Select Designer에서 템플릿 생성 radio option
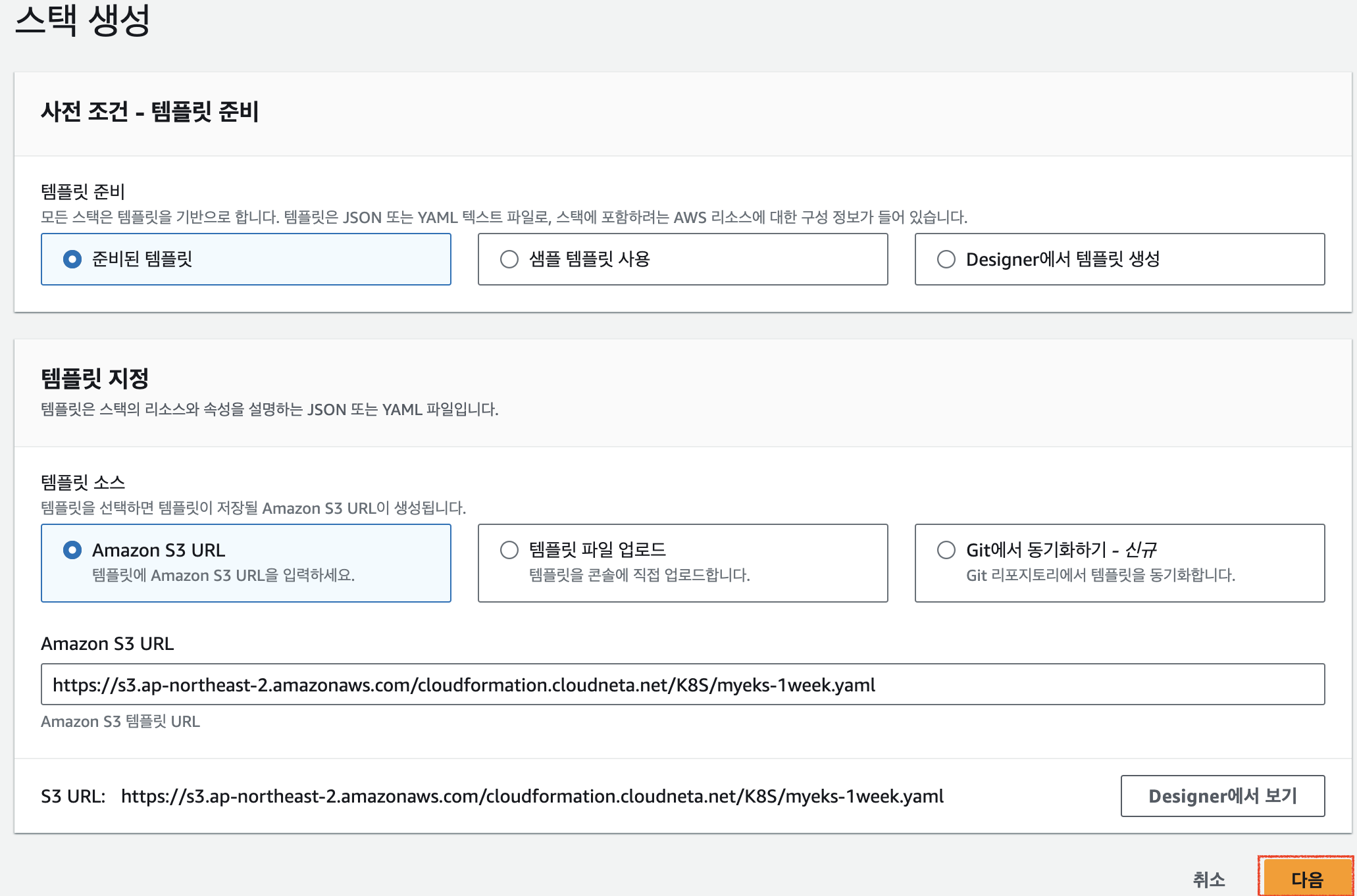The width and height of the screenshot is (1357, 896). pos(946,259)
